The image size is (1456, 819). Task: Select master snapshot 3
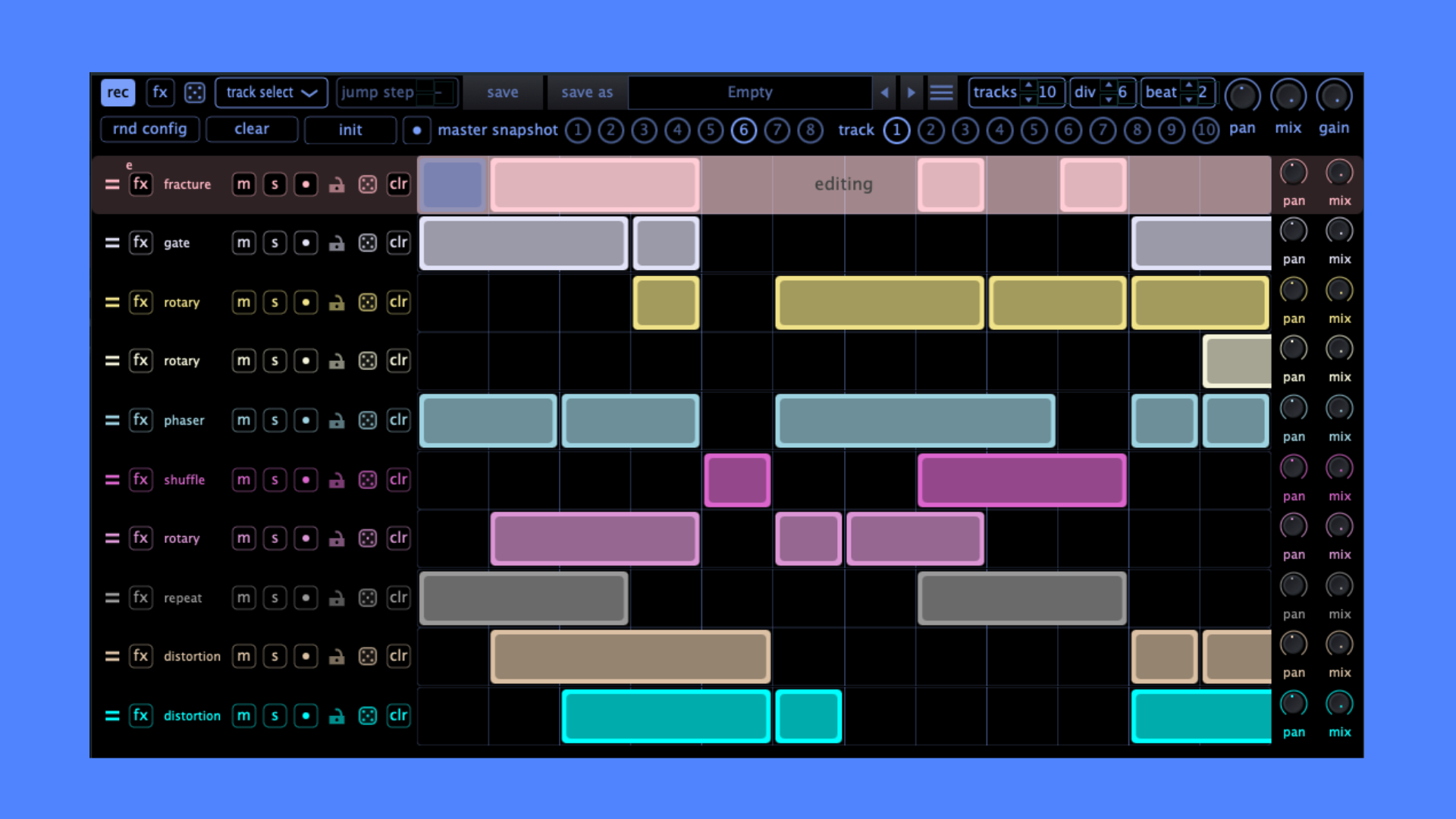click(644, 130)
